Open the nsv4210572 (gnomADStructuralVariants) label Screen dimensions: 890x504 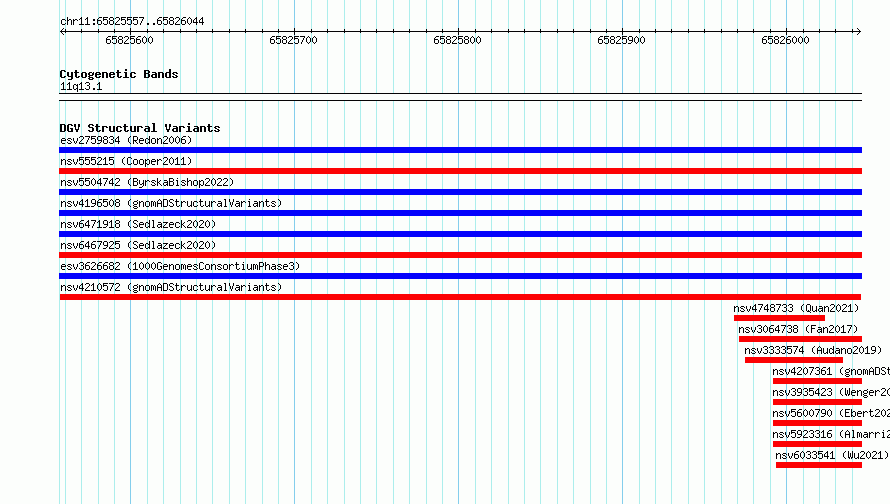pyautogui.click(x=171, y=287)
